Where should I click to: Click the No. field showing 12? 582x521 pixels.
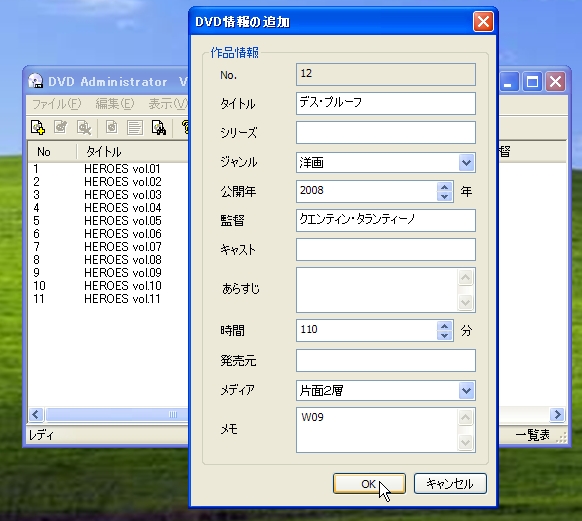(386, 74)
